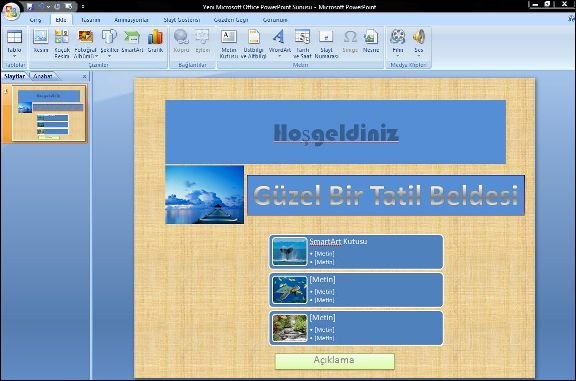576x381 pixels.
Task: Open the Tasarım ribbon tab
Action: (x=90, y=20)
